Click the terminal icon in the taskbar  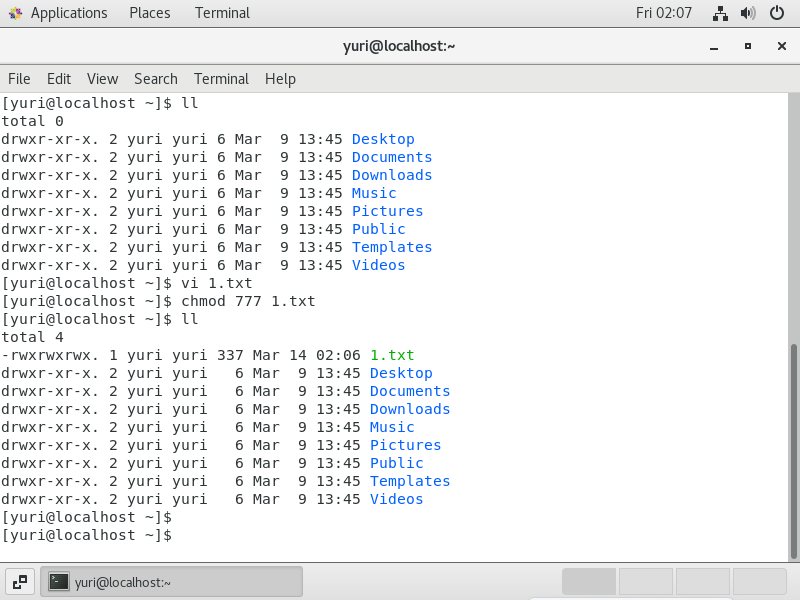tap(60, 581)
